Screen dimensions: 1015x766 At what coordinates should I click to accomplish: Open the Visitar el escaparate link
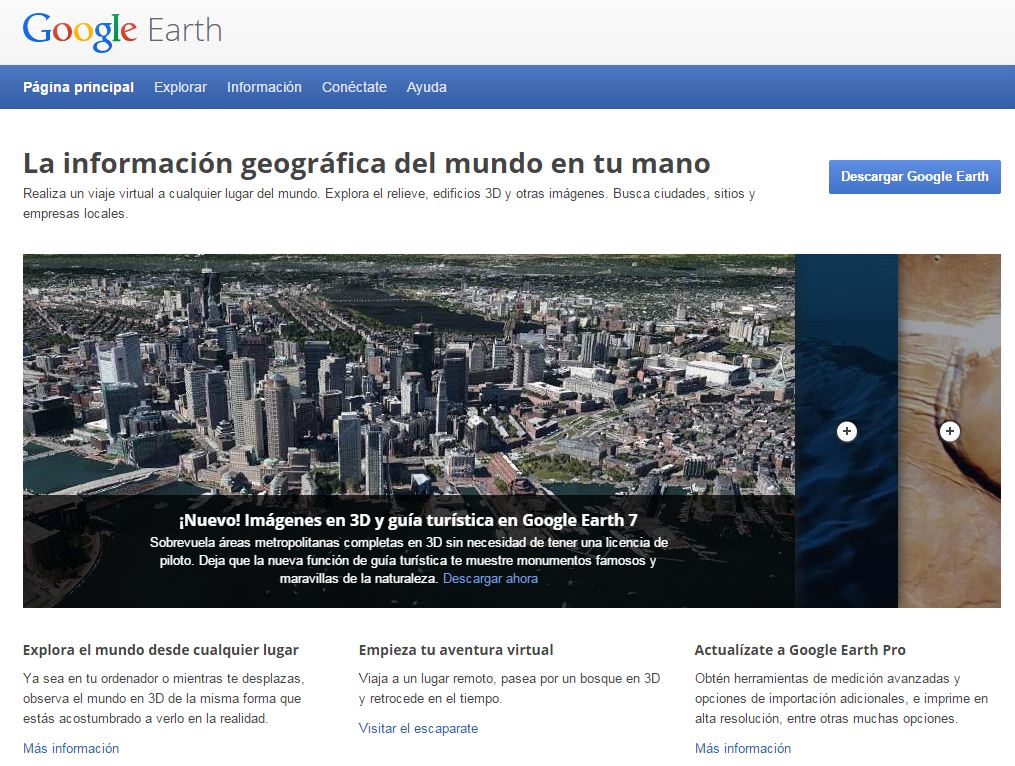coord(418,728)
